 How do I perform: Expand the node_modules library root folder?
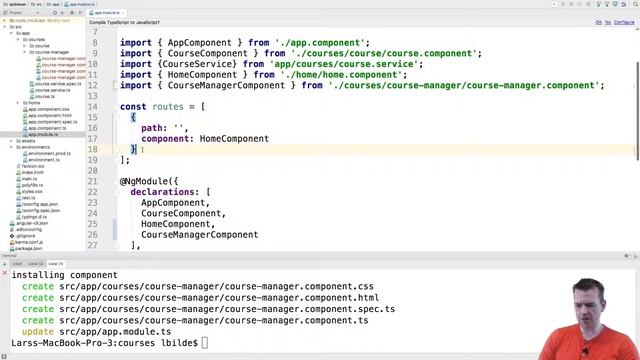click(x=4, y=20)
